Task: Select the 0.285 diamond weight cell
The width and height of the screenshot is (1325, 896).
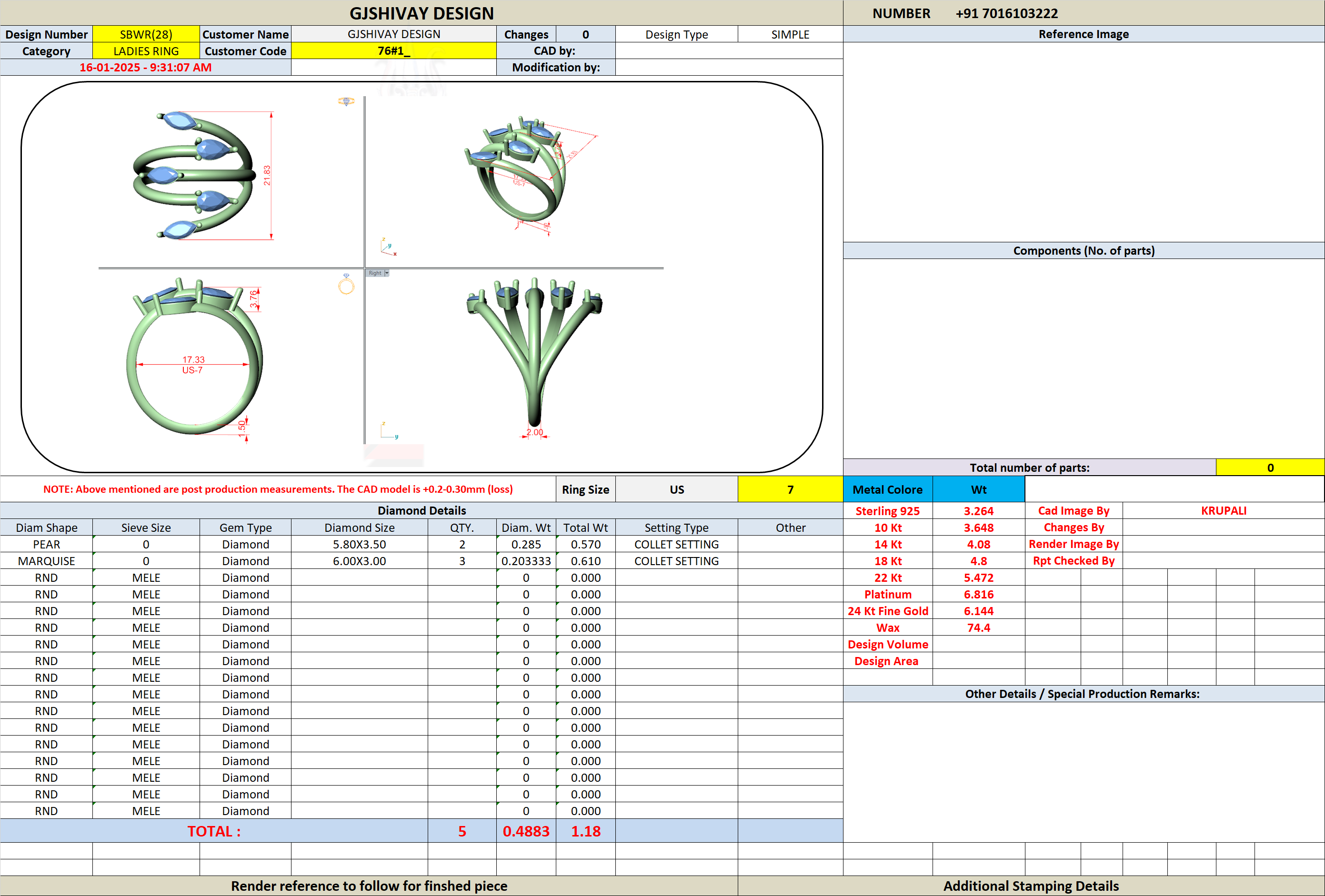Action: click(x=526, y=544)
